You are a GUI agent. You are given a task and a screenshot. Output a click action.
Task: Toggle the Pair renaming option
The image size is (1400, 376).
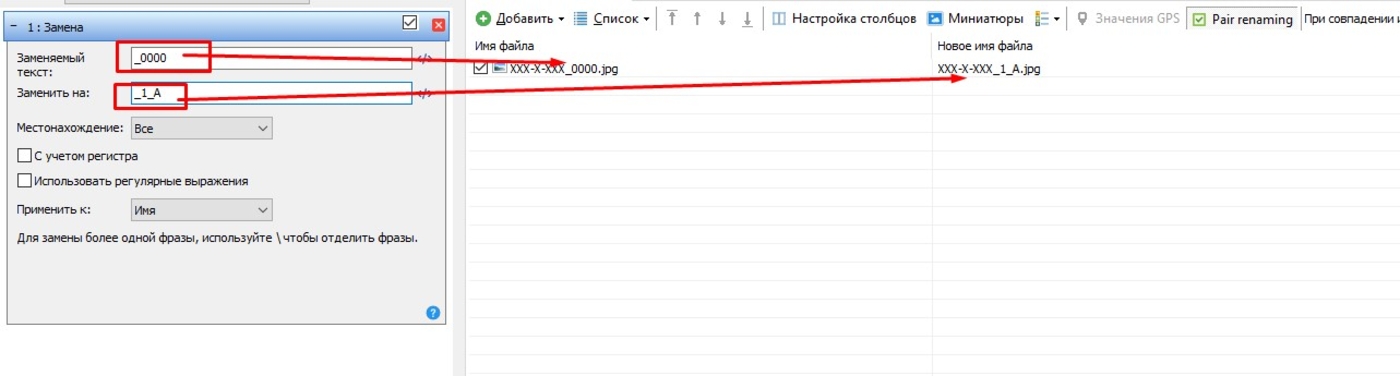coord(1243,18)
